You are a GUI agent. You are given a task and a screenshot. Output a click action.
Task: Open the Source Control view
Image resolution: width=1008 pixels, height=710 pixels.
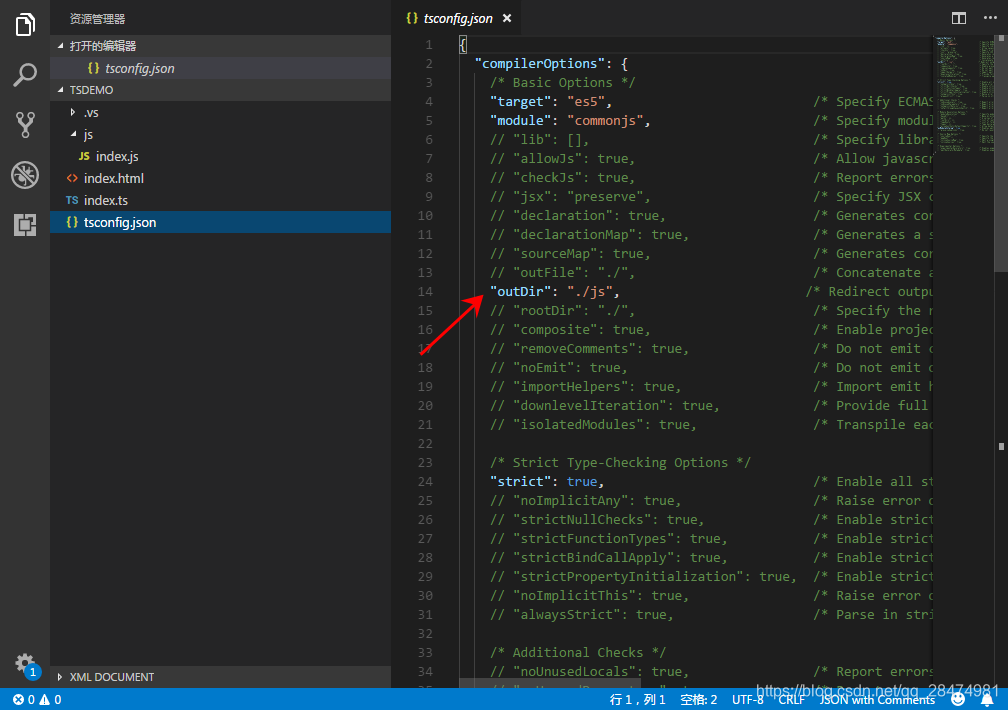tap(25, 125)
